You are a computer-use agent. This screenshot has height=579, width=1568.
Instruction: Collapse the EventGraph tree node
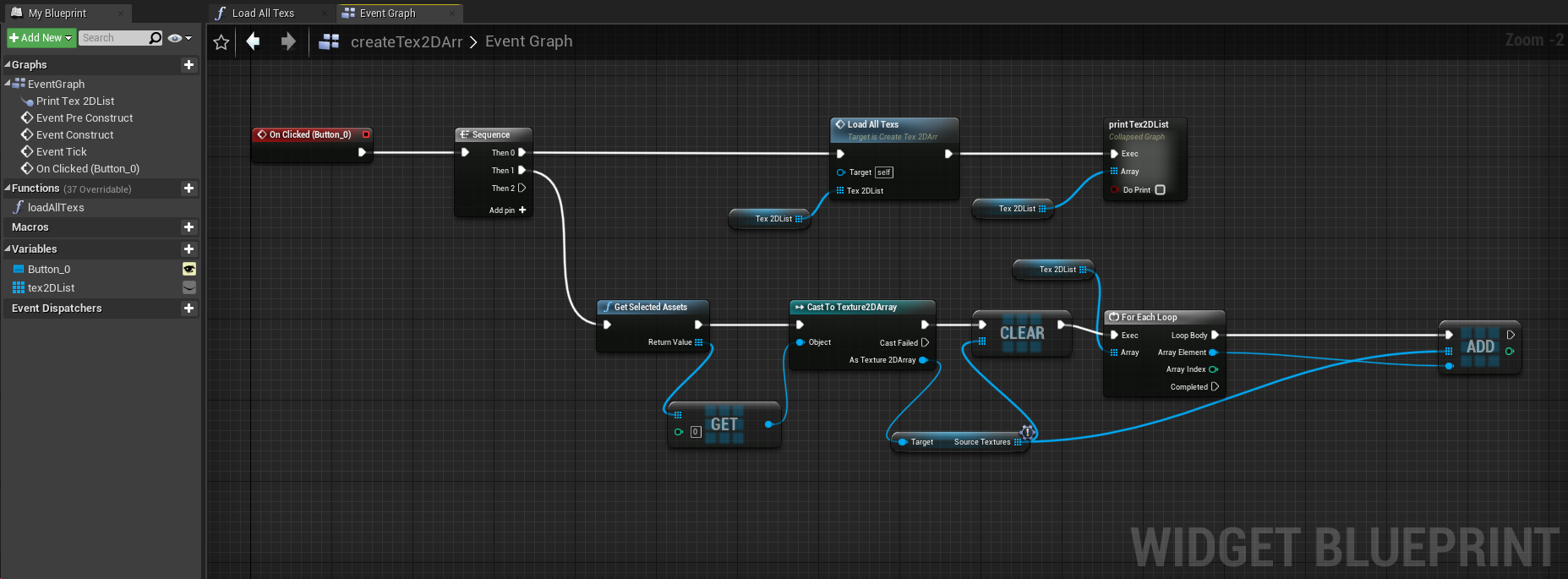[8, 84]
